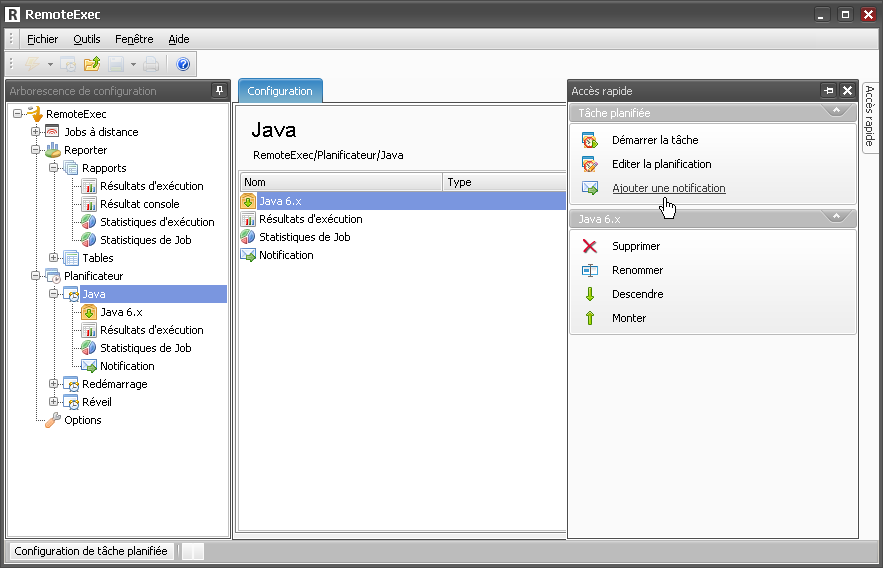Screen dimensions: 883x568
Task: Select Statistiques de Job row in list
Action: (403, 237)
